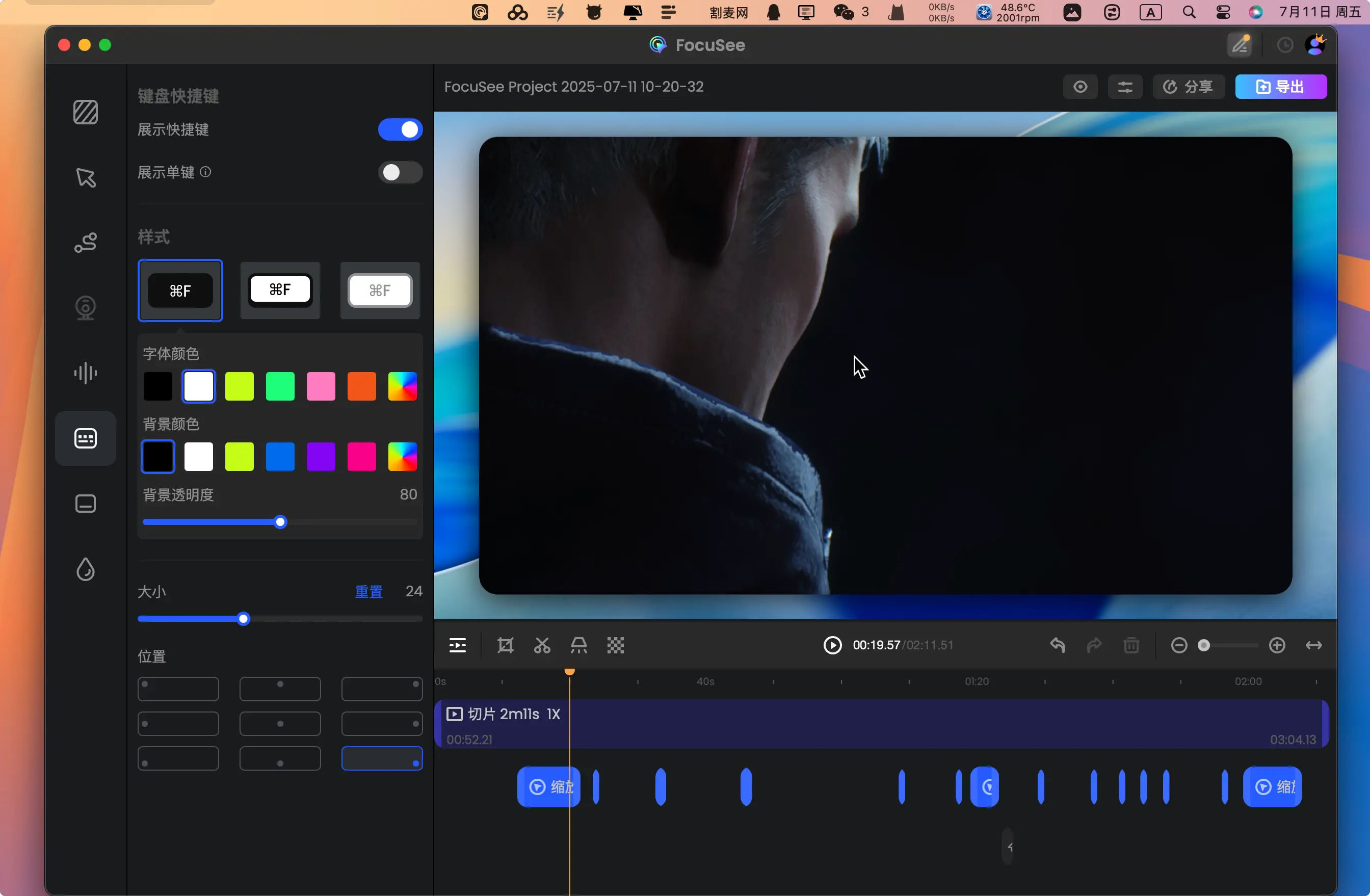Expand the timeline track list icon
This screenshot has height=896, width=1370.
[458, 645]
